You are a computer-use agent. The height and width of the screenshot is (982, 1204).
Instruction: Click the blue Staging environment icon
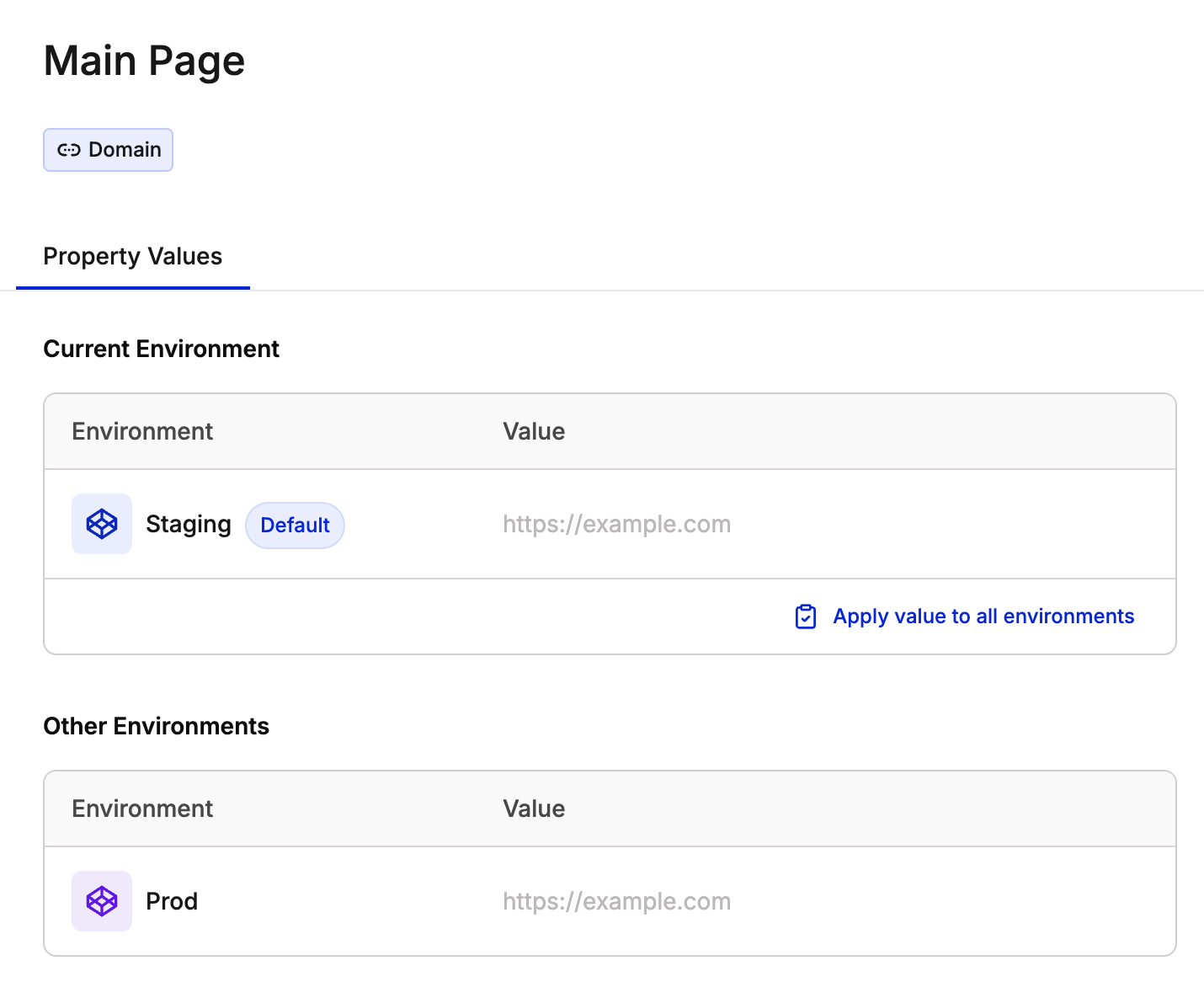coord(102,524)
